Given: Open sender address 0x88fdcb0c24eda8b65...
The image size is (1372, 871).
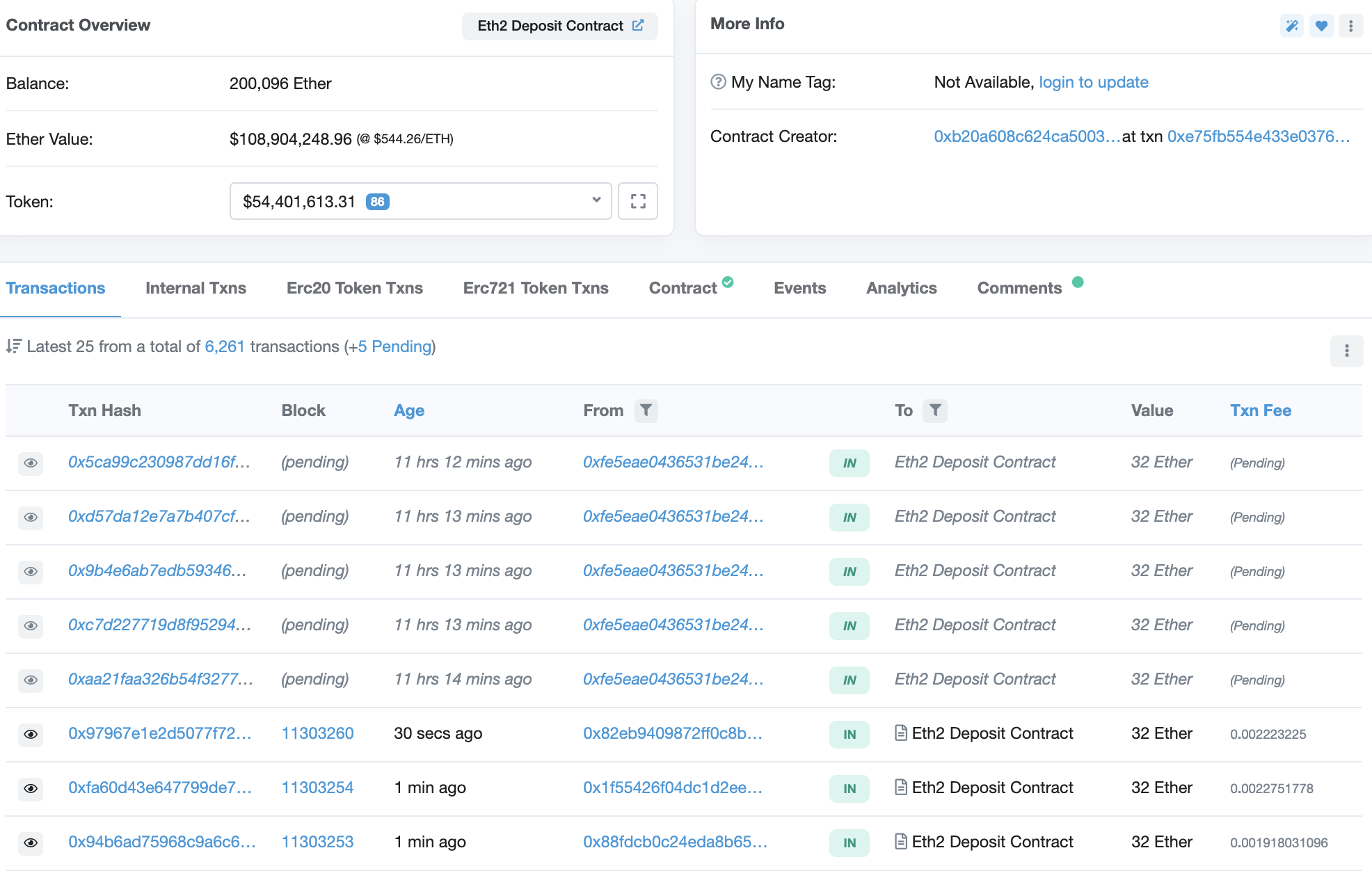Looking at the screenshot, I should (x=675, y=842).
